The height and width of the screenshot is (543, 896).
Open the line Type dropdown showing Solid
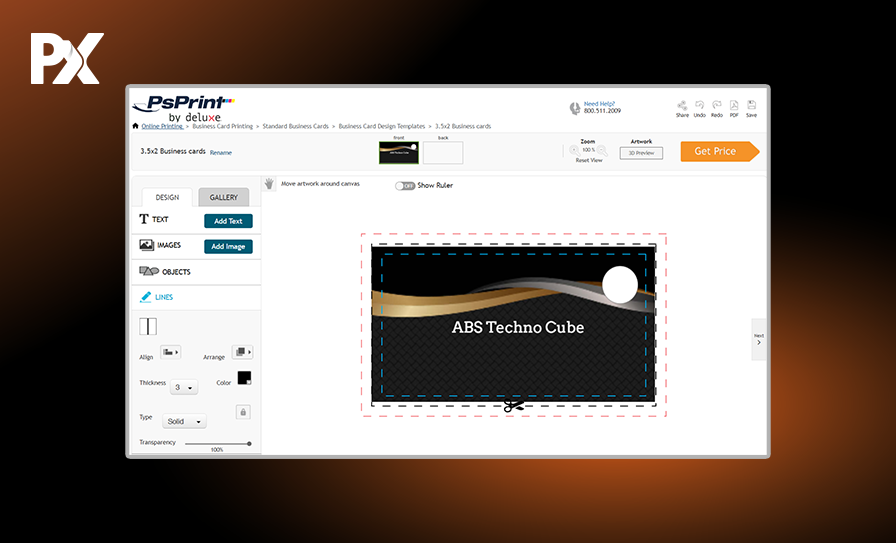point(184,421)
